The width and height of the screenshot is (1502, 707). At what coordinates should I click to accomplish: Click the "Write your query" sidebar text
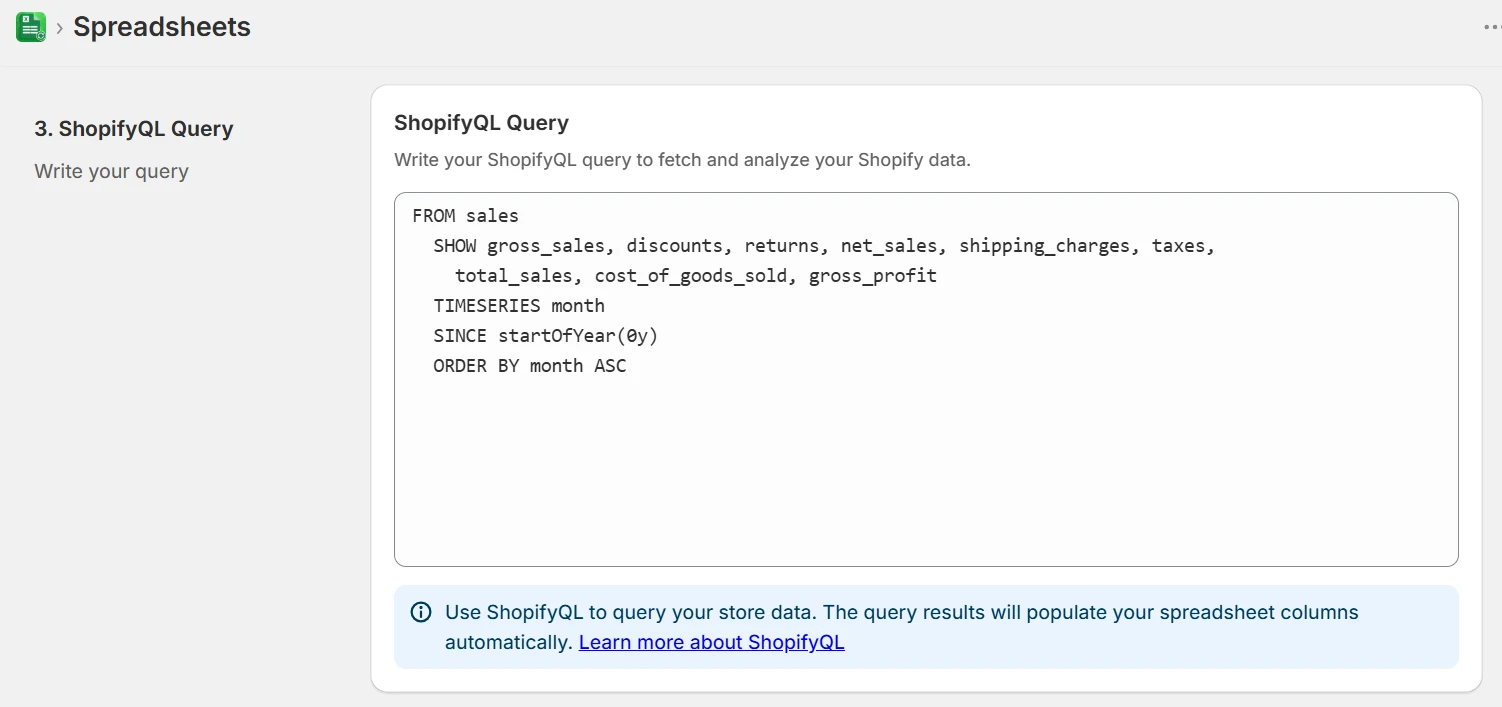111,171
